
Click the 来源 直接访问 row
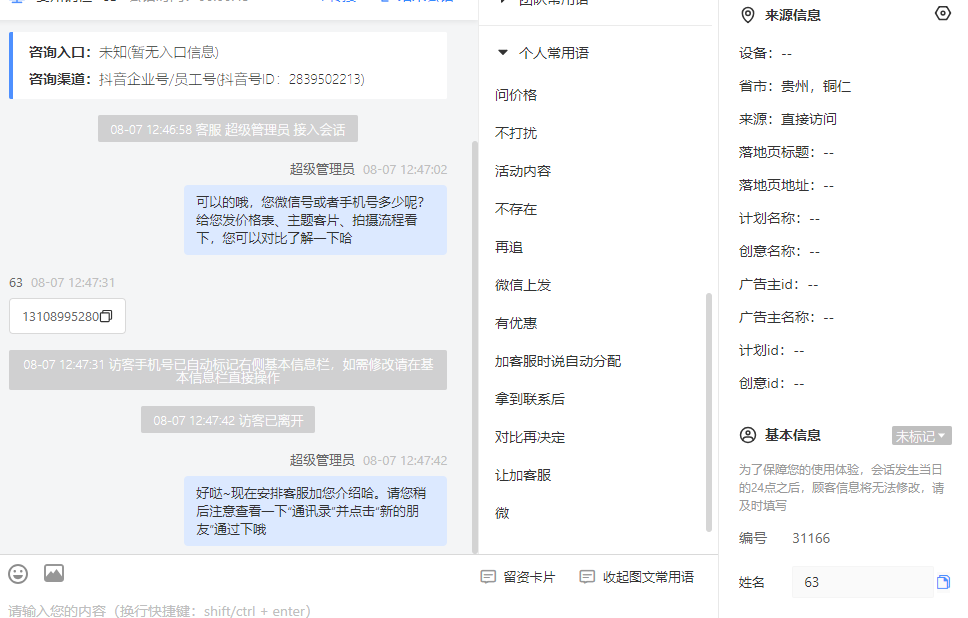pyautogui.click(x=788, y=119)
